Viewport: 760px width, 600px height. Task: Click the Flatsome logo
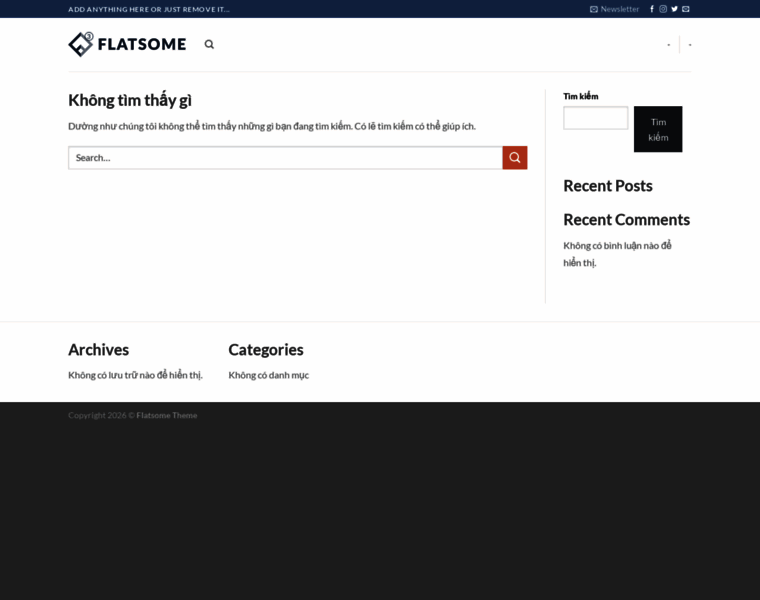coord(127,44)
